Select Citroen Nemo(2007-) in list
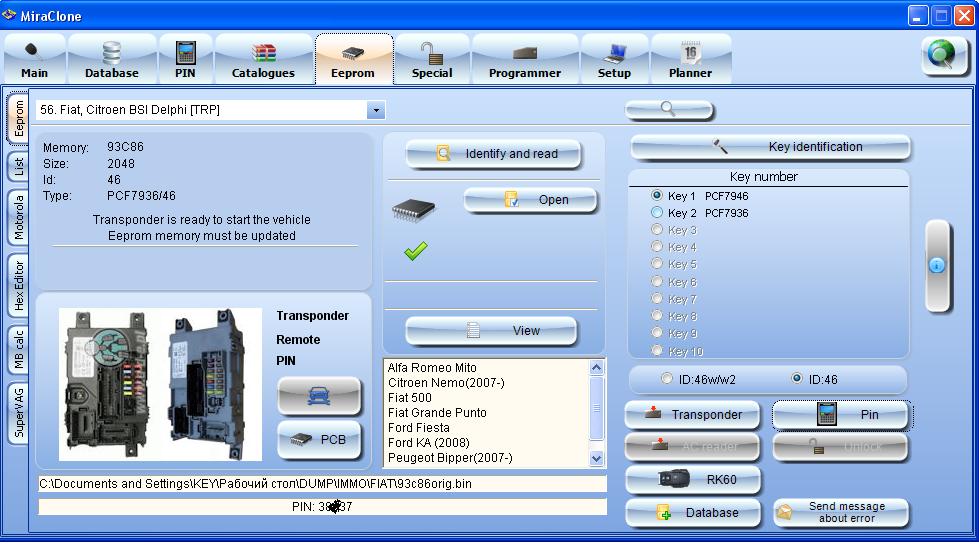The image size is (979, 548). (x=446, y=383)
